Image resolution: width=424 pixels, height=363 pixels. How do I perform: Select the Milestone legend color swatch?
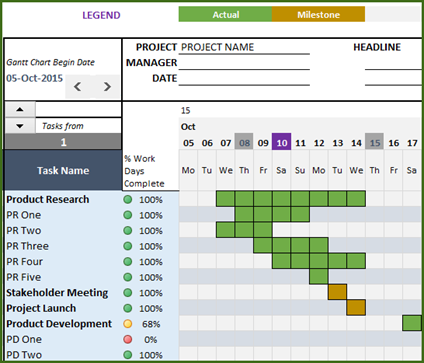(x=318, y=14)
